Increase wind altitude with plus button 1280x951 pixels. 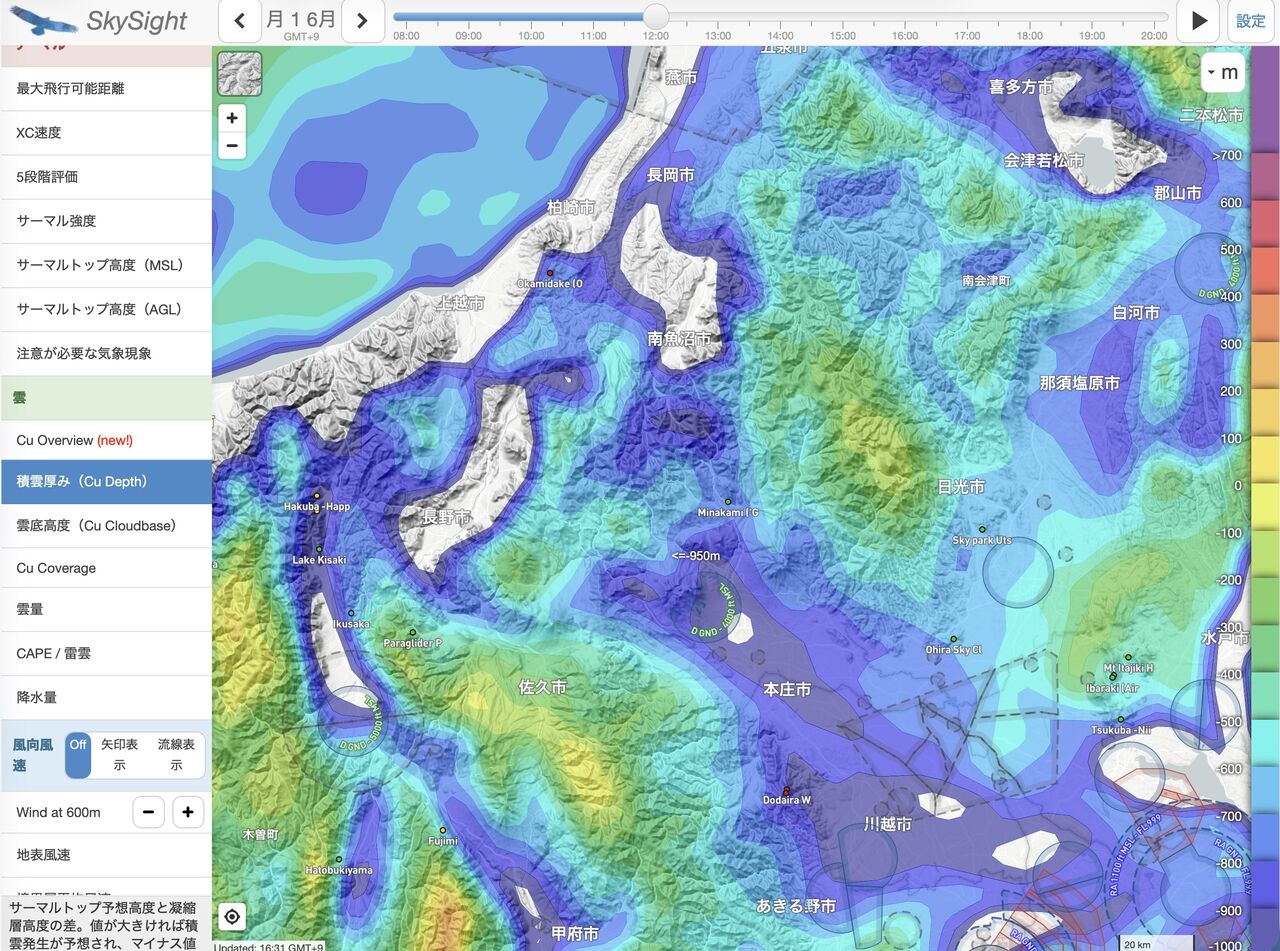click(188, 812)
